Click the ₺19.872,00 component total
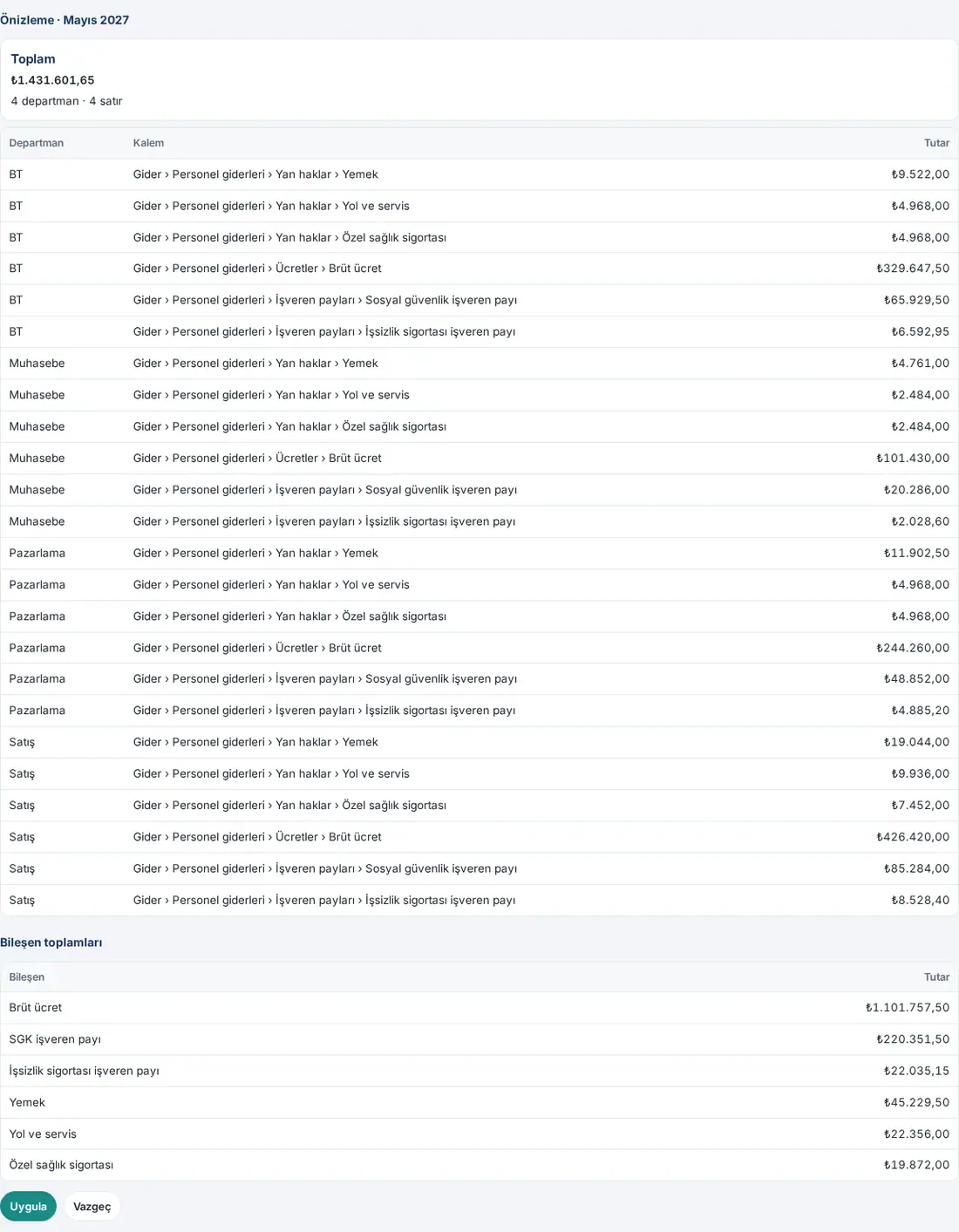 pyautogui.click(x=916, y=1165)
